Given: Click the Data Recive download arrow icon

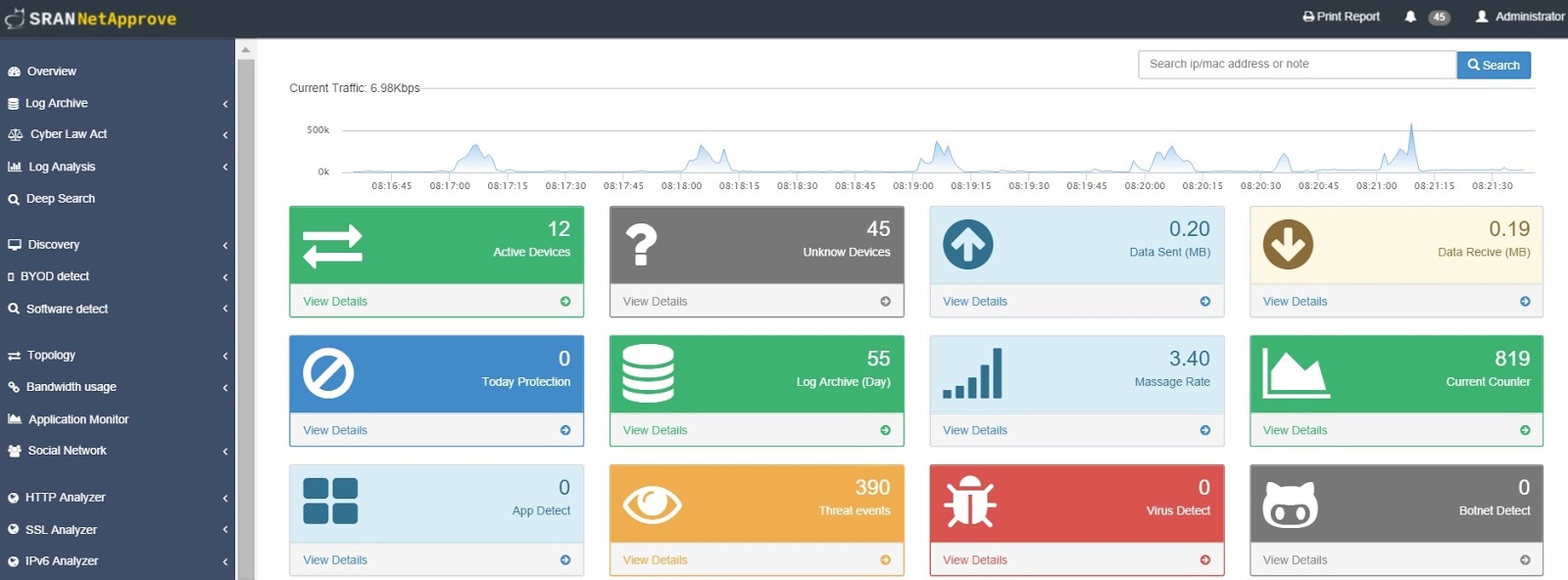Looking at the screenshot, I should click(x=1288, y=245).
